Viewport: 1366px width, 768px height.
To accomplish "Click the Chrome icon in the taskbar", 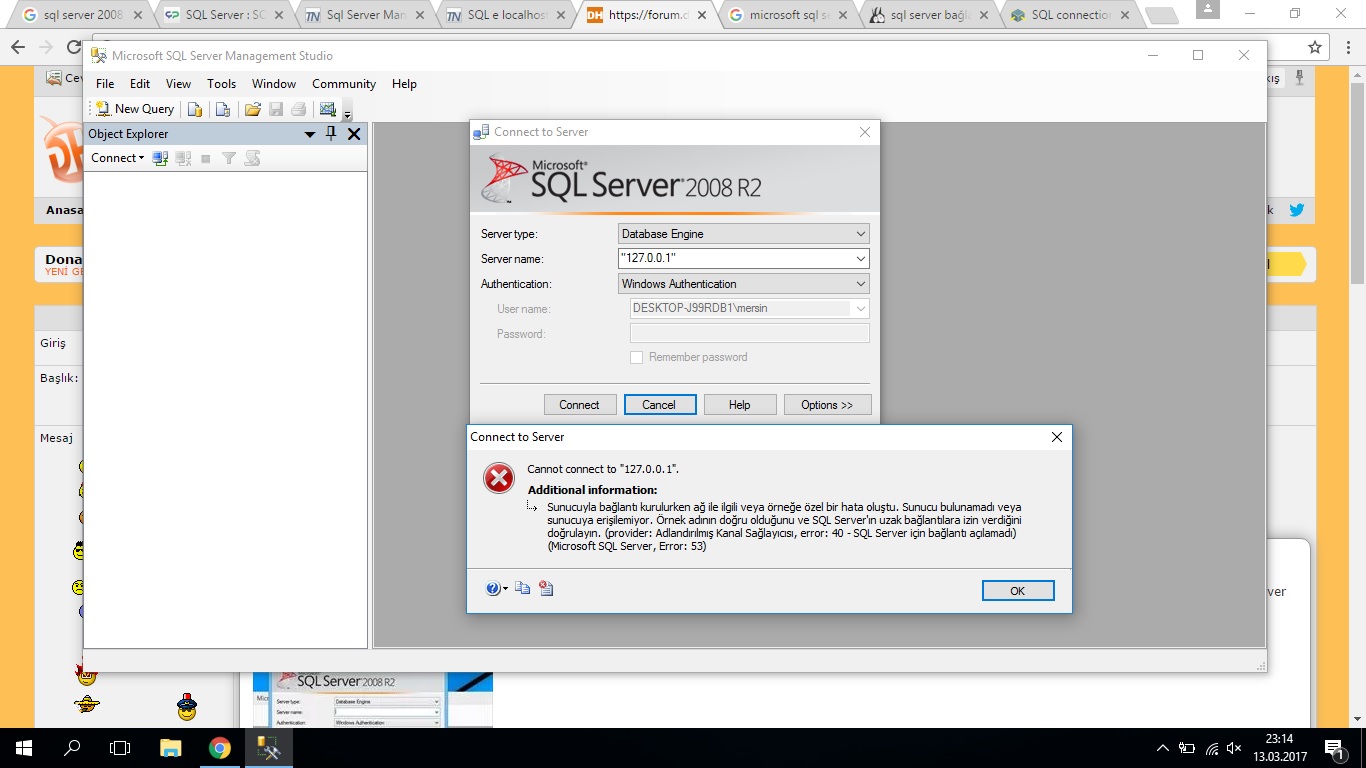I will pyautogui.click(x=219, y=748).
